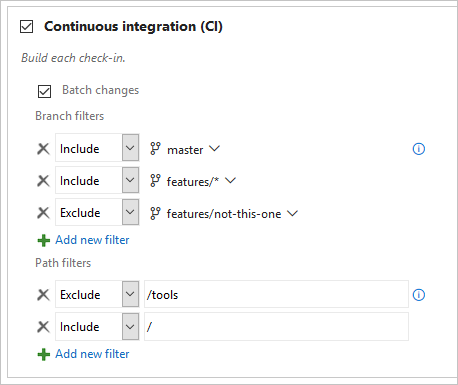Open Include dropdown for master branch
458x385 pixels.
pos(130,148)
